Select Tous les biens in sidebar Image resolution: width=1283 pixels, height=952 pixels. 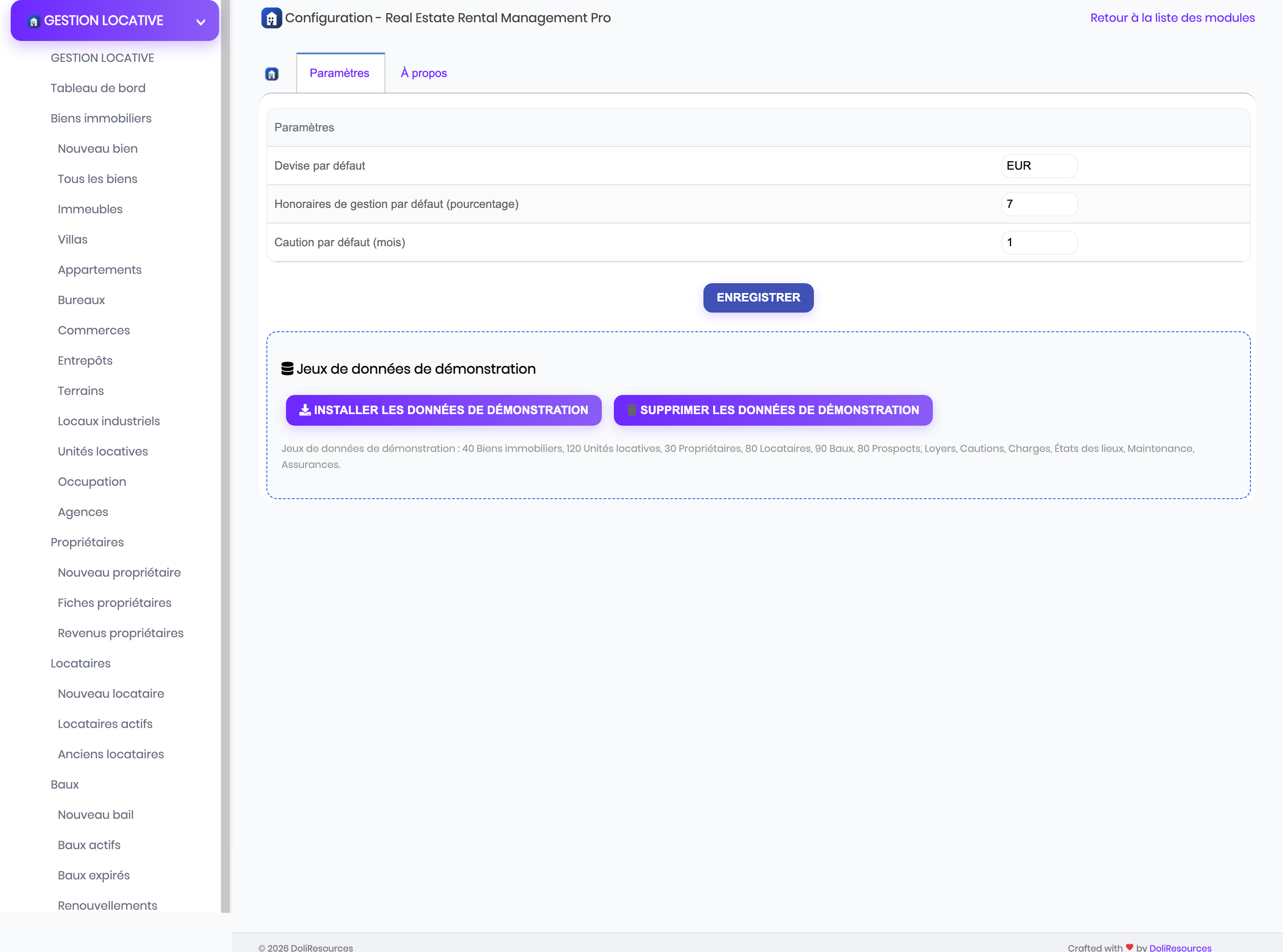[x=98, y=179]
